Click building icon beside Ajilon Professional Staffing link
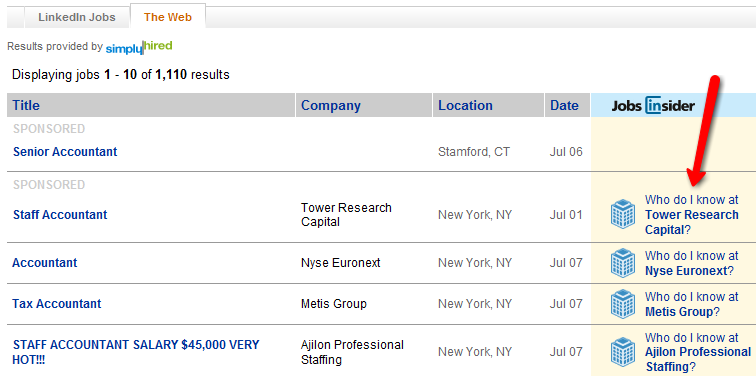Screen dimensions: 756x376 point(622,352)
